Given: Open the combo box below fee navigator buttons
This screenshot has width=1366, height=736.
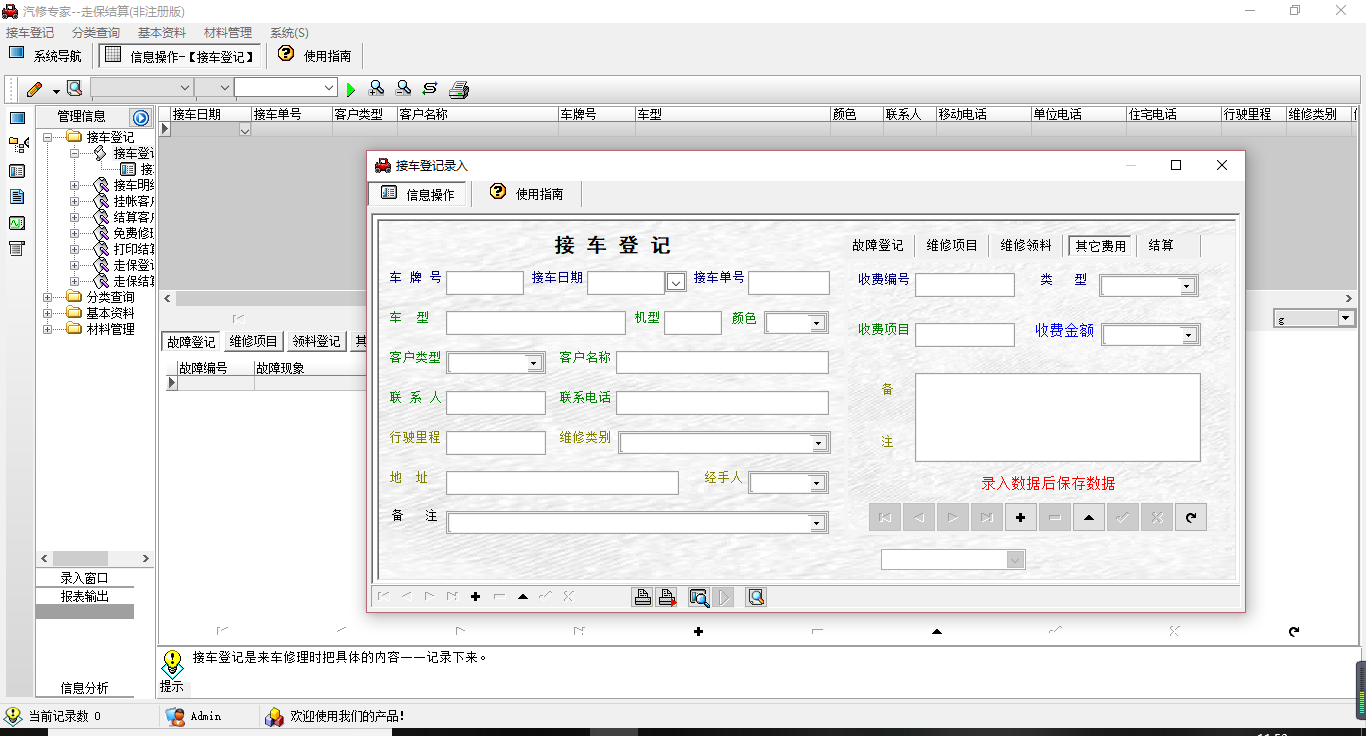Looking at the screenshot, I should click(x=1016, y=560).
